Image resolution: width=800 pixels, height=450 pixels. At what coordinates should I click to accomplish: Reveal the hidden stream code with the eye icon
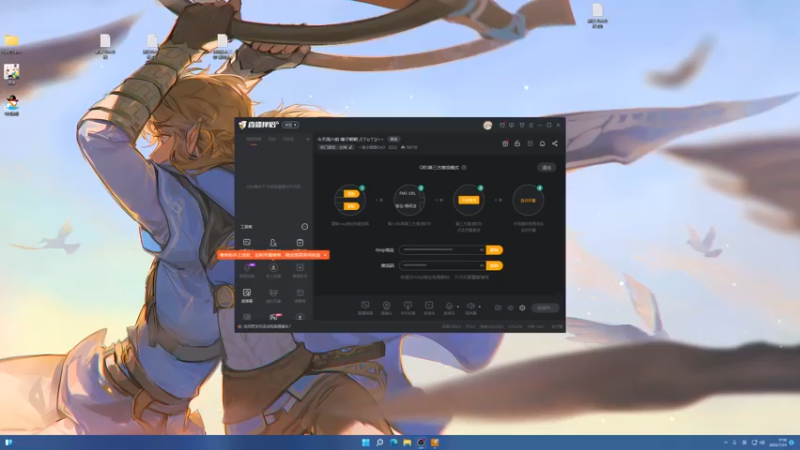(482, 265)
